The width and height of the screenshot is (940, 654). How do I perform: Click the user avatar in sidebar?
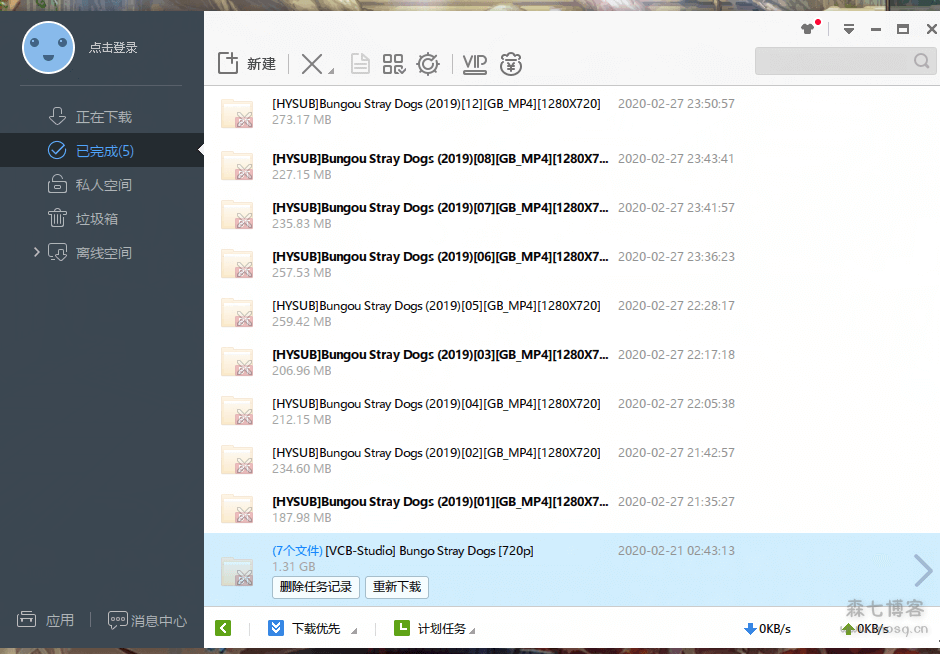[x=48, y=47]
